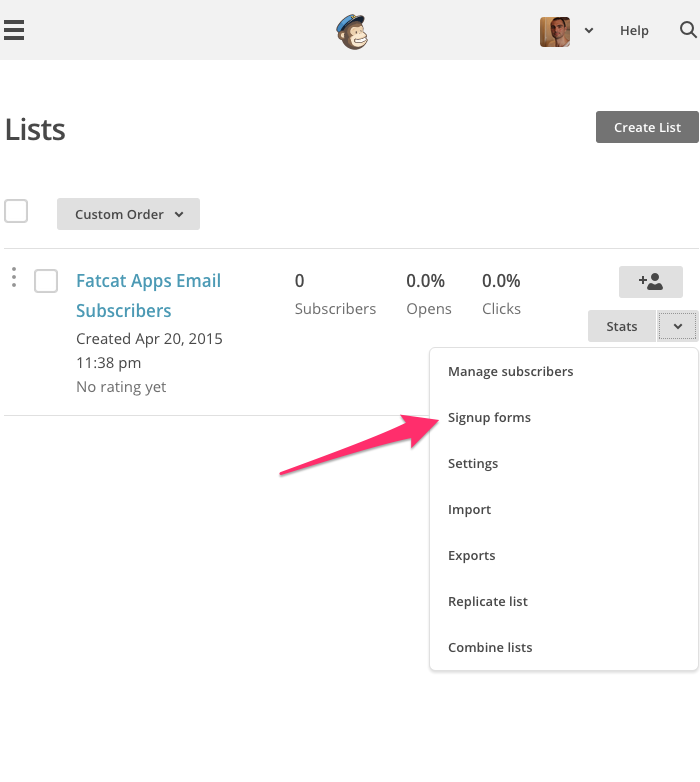
Task: Click 'No rating yet' text
Action: tap(121, 387)
